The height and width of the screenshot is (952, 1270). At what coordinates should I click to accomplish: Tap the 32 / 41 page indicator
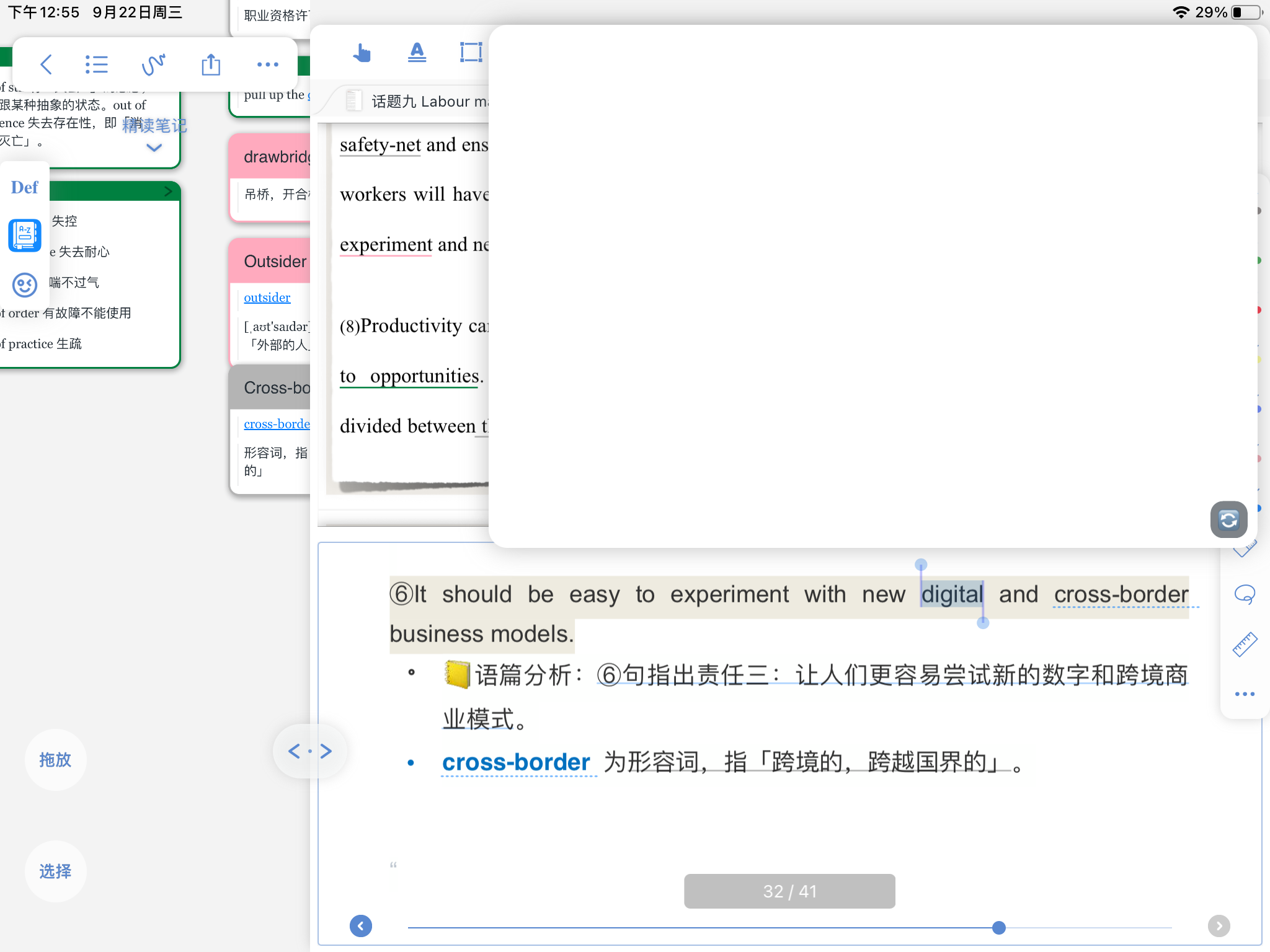pos(789,891)
